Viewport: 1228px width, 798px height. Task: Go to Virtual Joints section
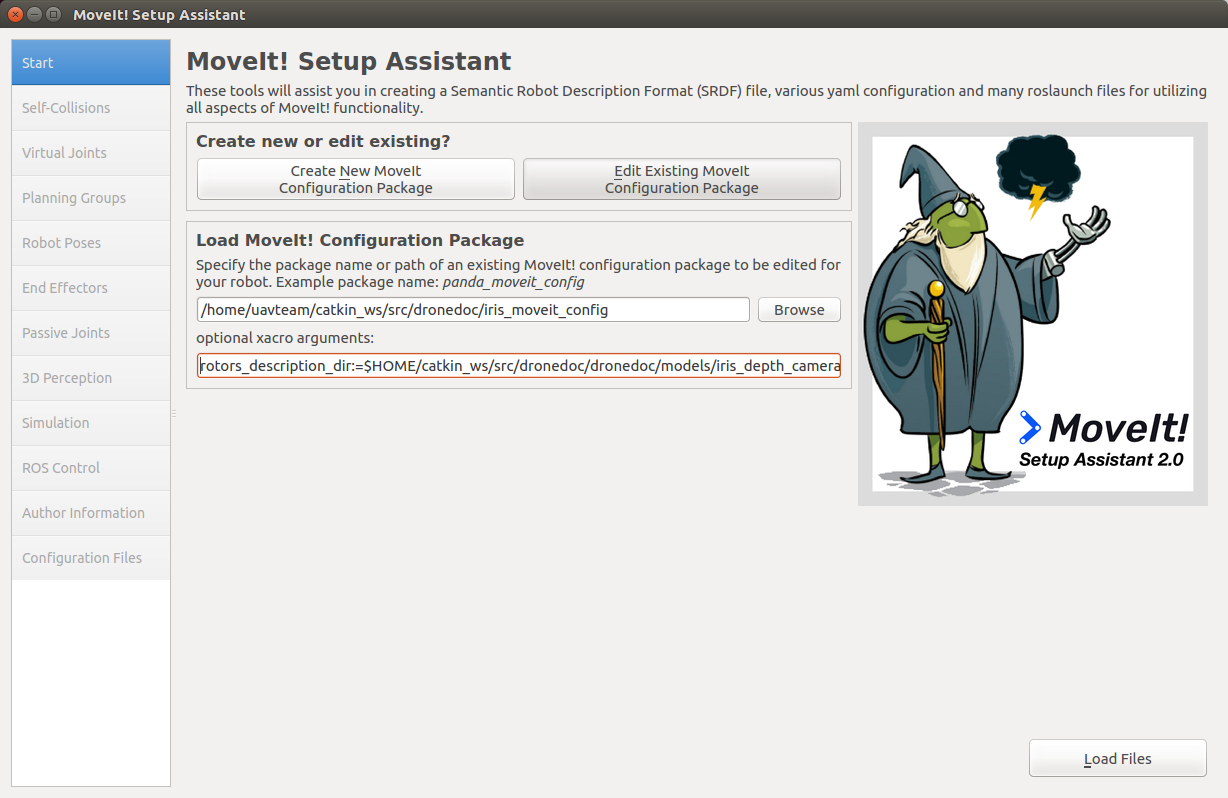click(x=91, y=153)
